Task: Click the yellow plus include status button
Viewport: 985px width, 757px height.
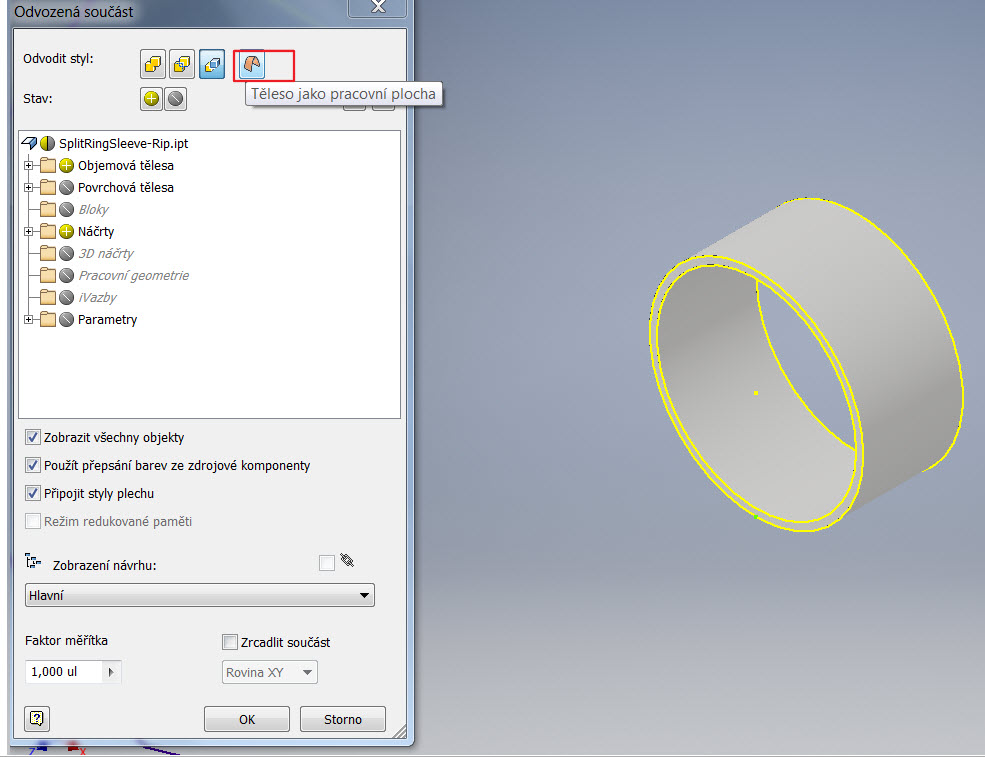Action: tap(151, 99)
